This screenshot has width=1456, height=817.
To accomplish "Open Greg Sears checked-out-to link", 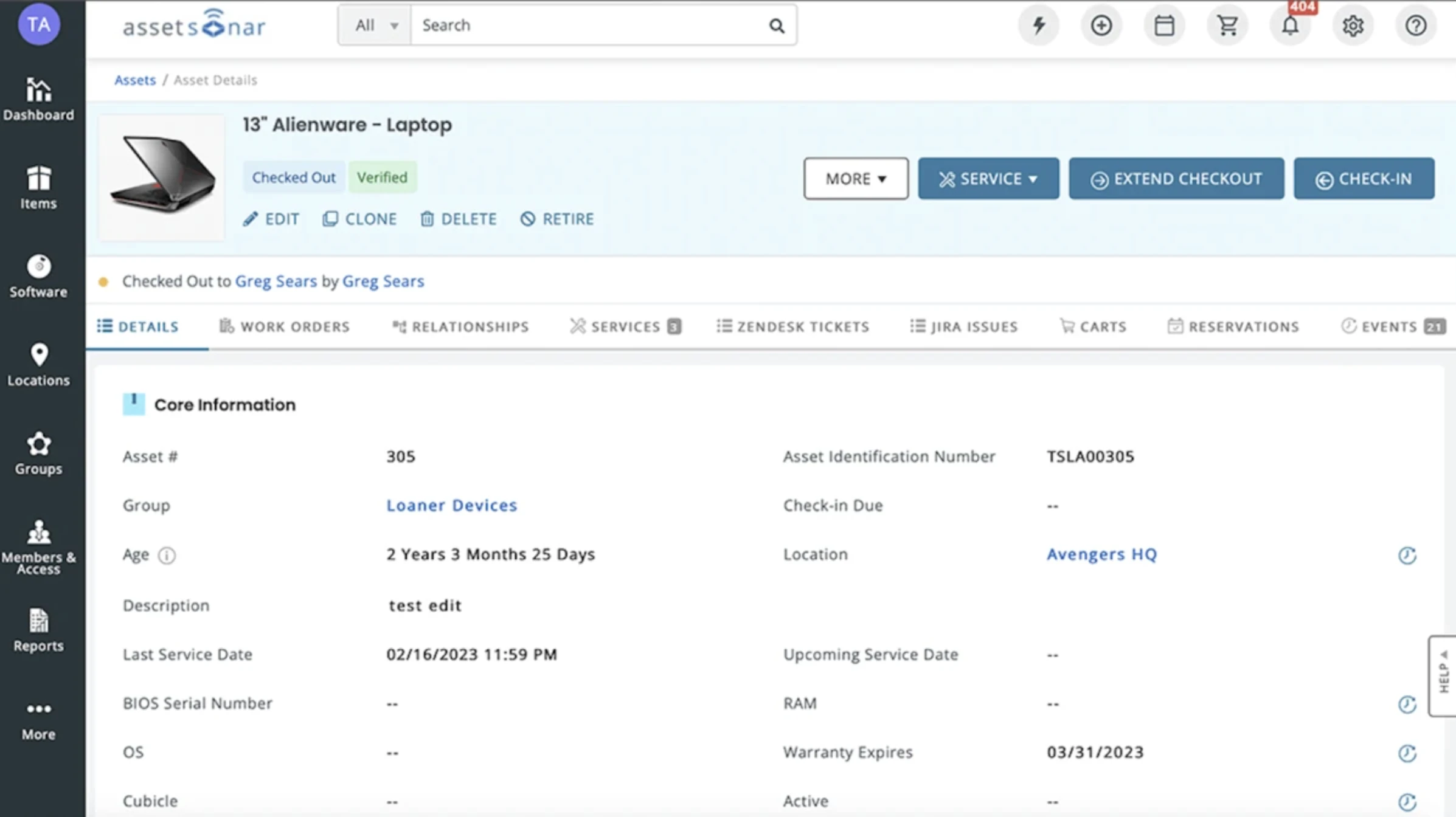I will pyautogui.click(x=276, y=281).
